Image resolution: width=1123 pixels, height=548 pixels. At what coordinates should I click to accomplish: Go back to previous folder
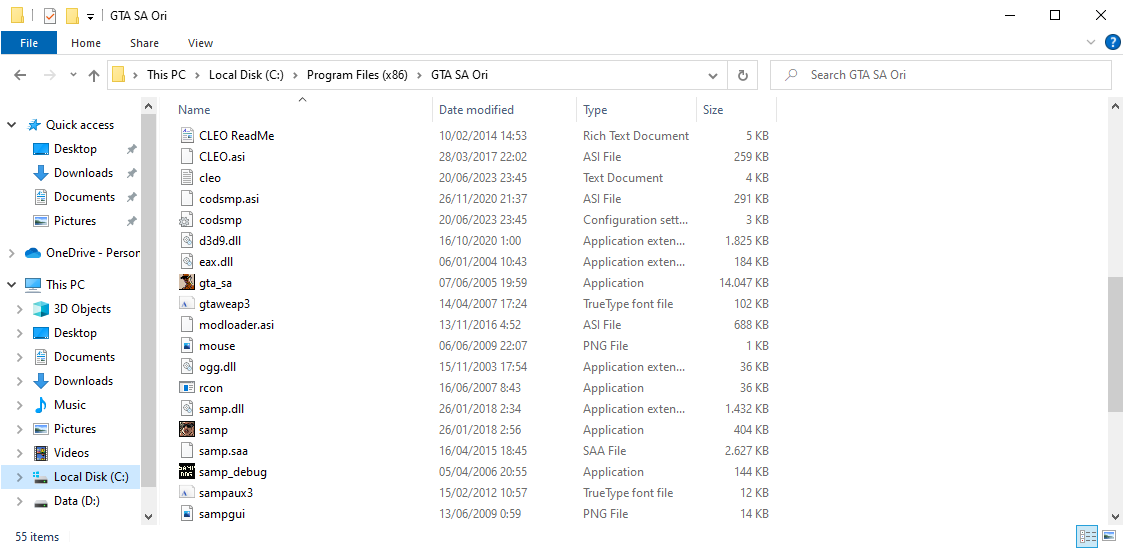point(20,74)
